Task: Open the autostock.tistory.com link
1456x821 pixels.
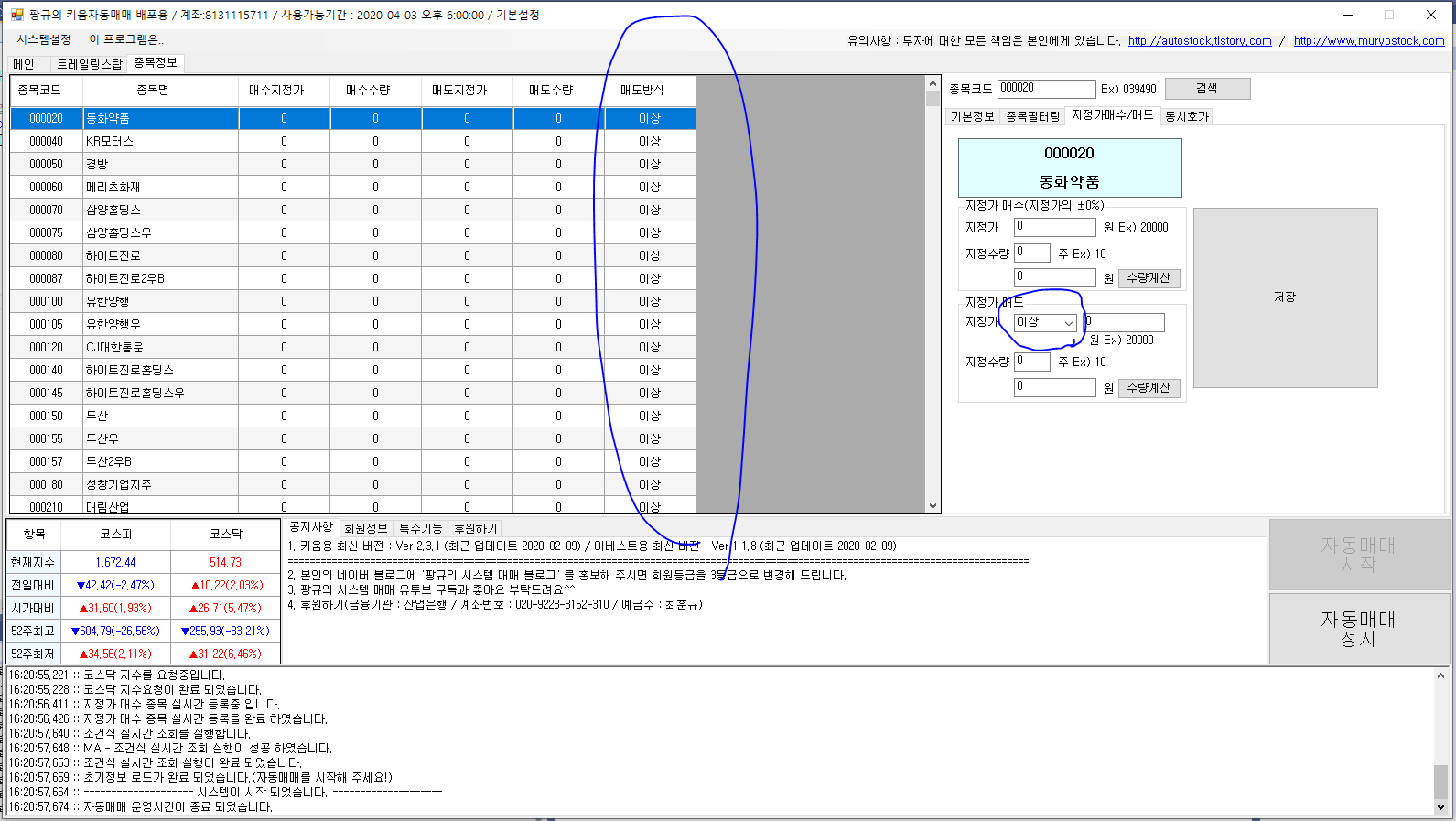Action: click(1200, 41)
